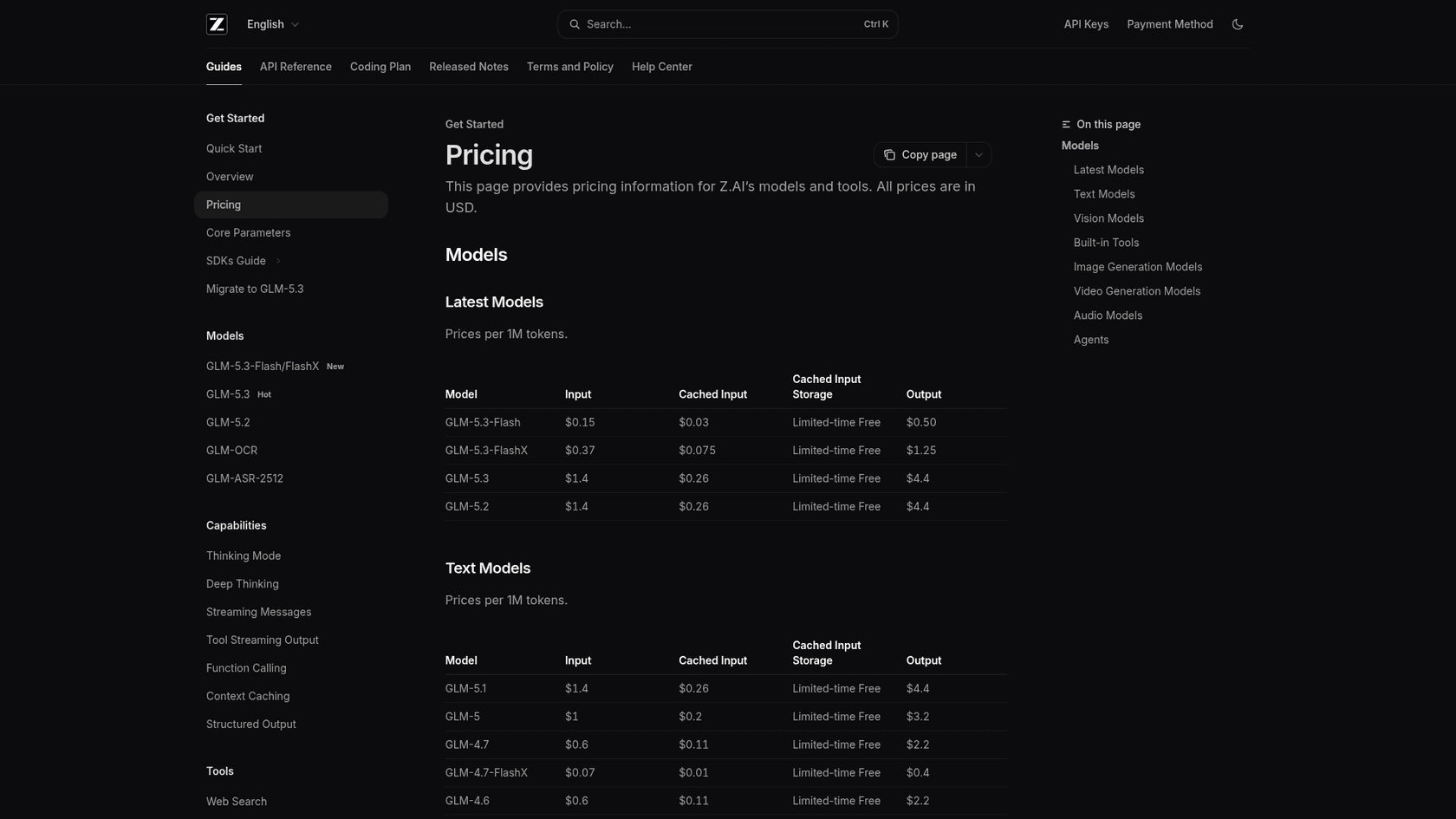Image resolution: width=1456 pixels, height=819 pixels.
Task: Jump to Agents section
Action: click(x=1091, y=340)
